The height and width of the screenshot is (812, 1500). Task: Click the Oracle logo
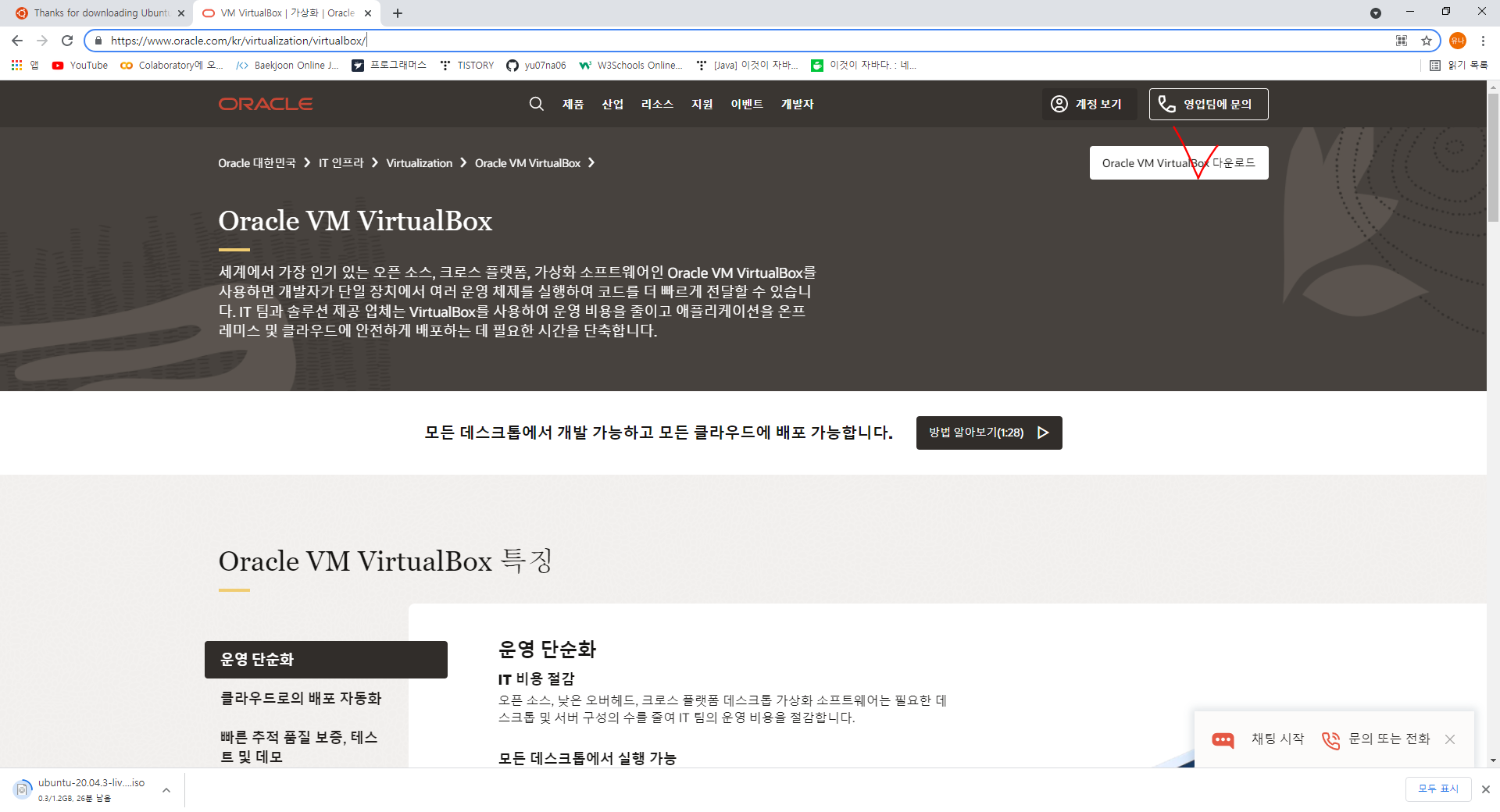click(x=266, y=104)
